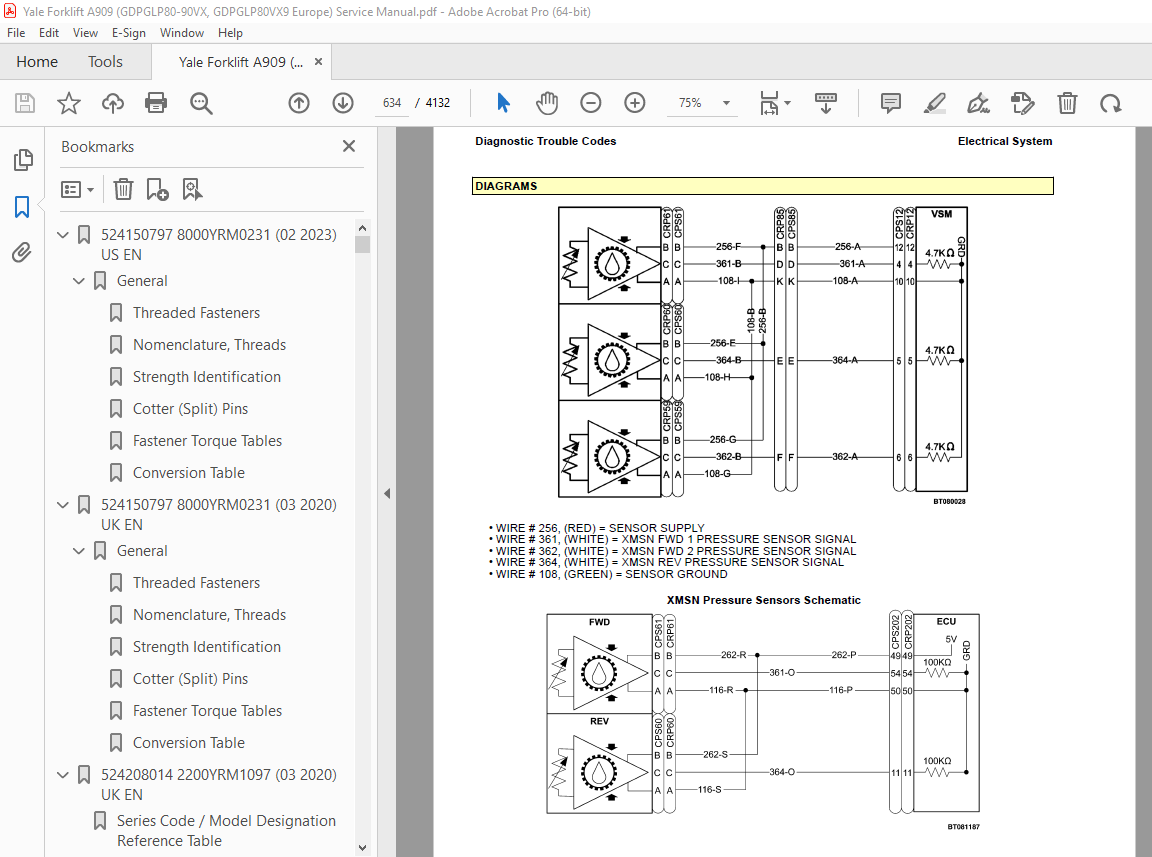Open the Page Thumbnails panel
The height and width of the screenshot is (857, 1152).
23,159
